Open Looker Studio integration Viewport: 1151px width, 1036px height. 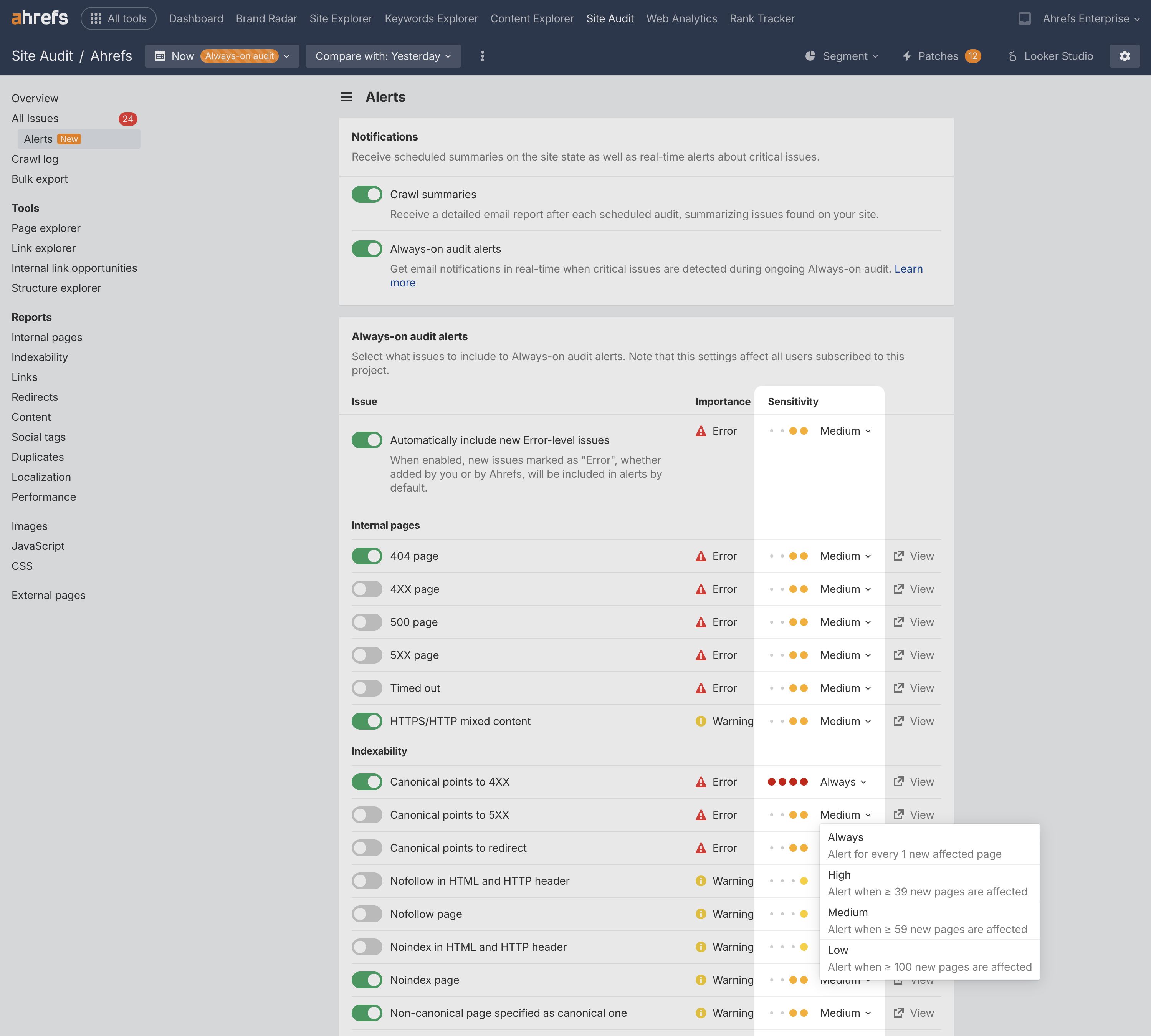tap(1050, 56)
